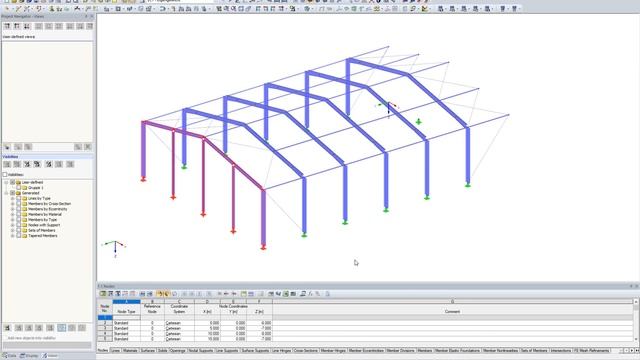This screenshot has height=360, width=640.
Task: Check the Lines by Type box
Action: (x=19, y=198)
